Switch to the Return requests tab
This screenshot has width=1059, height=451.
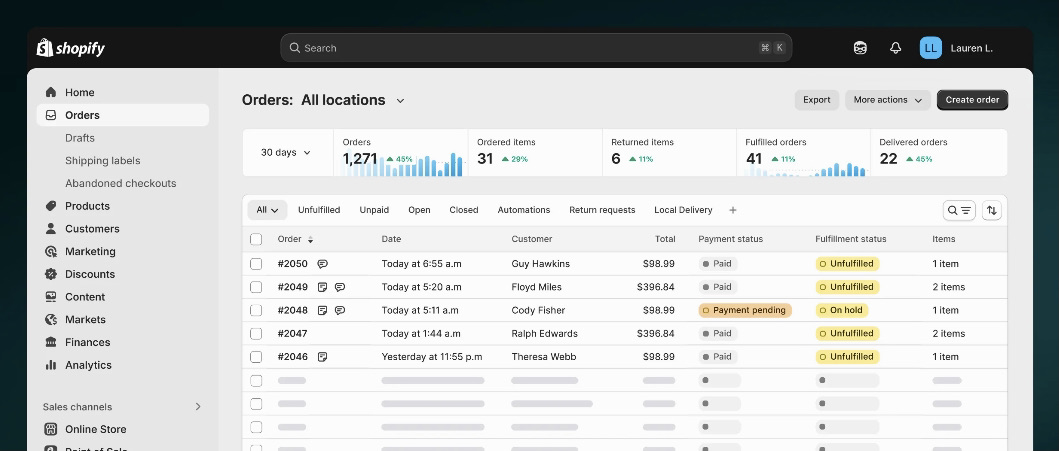(602, 210)
